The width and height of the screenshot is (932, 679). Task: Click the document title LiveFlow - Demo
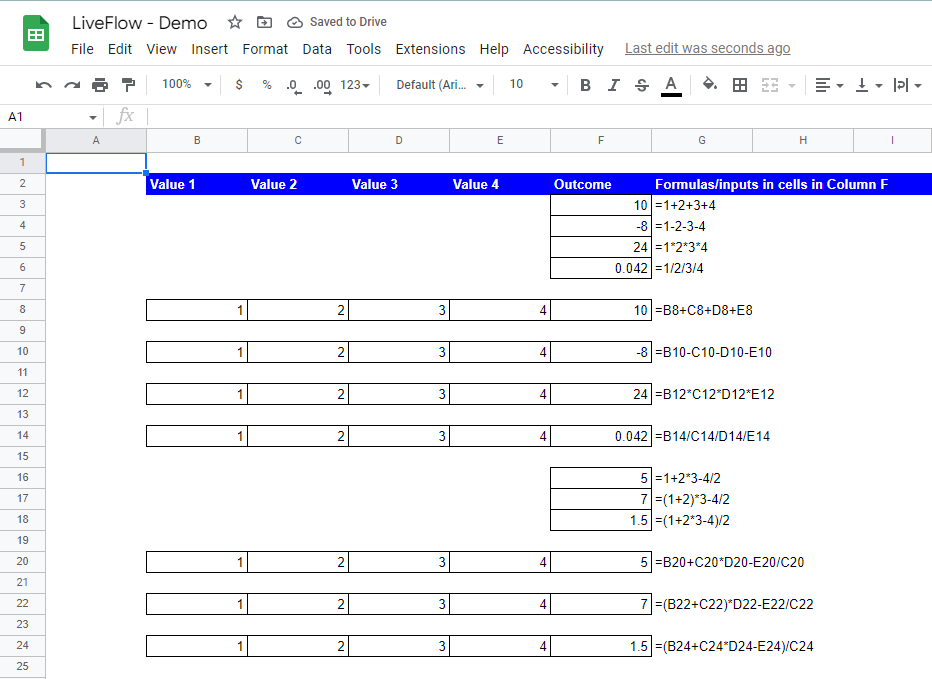(140, 23)
